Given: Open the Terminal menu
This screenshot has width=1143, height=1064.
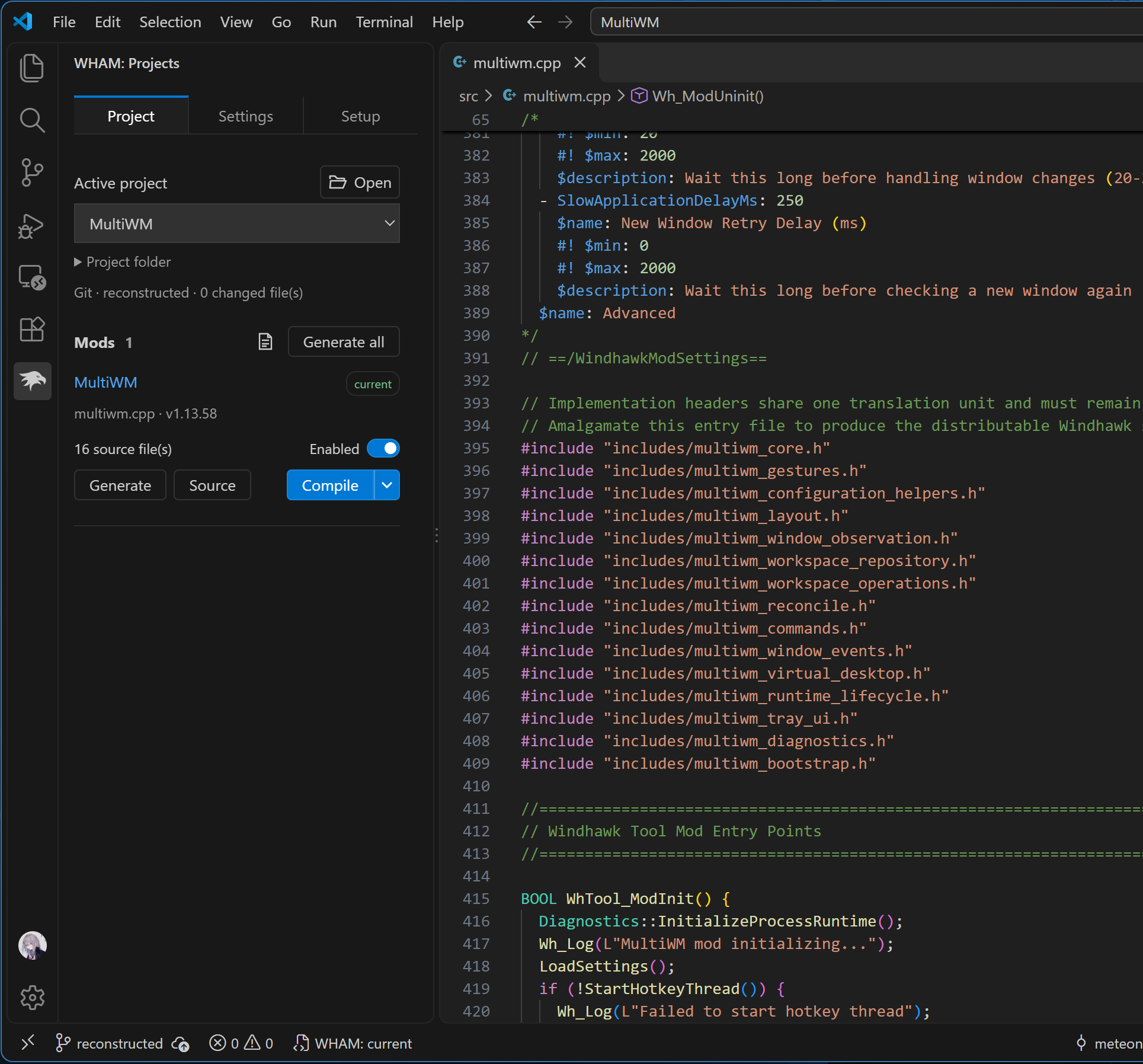Looking at the screenshot, I should click(384, 22).
